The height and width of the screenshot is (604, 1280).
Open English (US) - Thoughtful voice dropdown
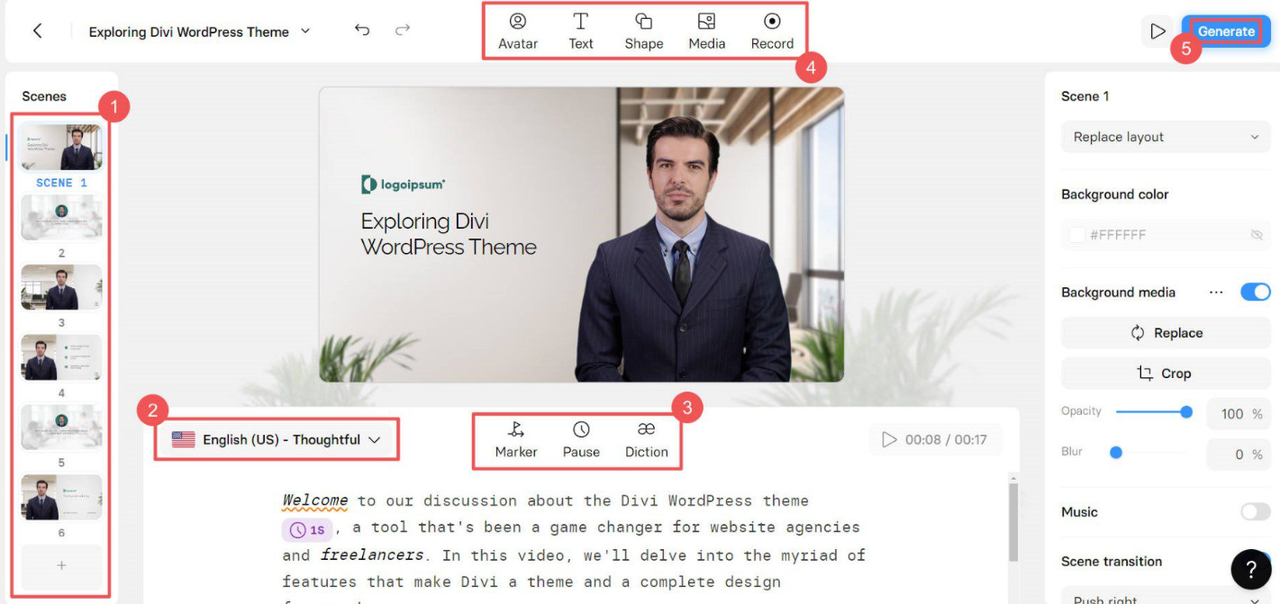tap(276, 439)
